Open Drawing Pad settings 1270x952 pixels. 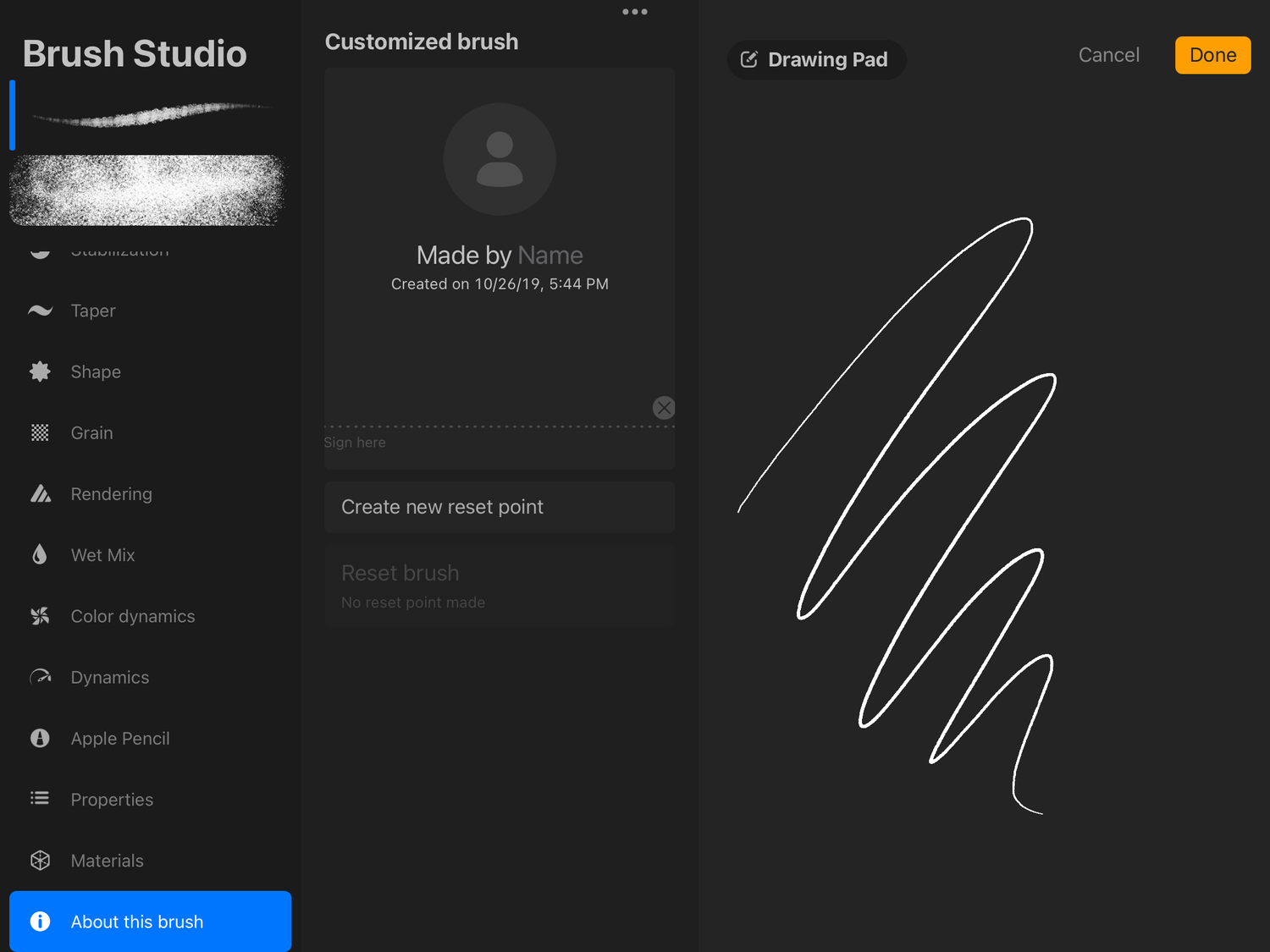tap(816, 59)
